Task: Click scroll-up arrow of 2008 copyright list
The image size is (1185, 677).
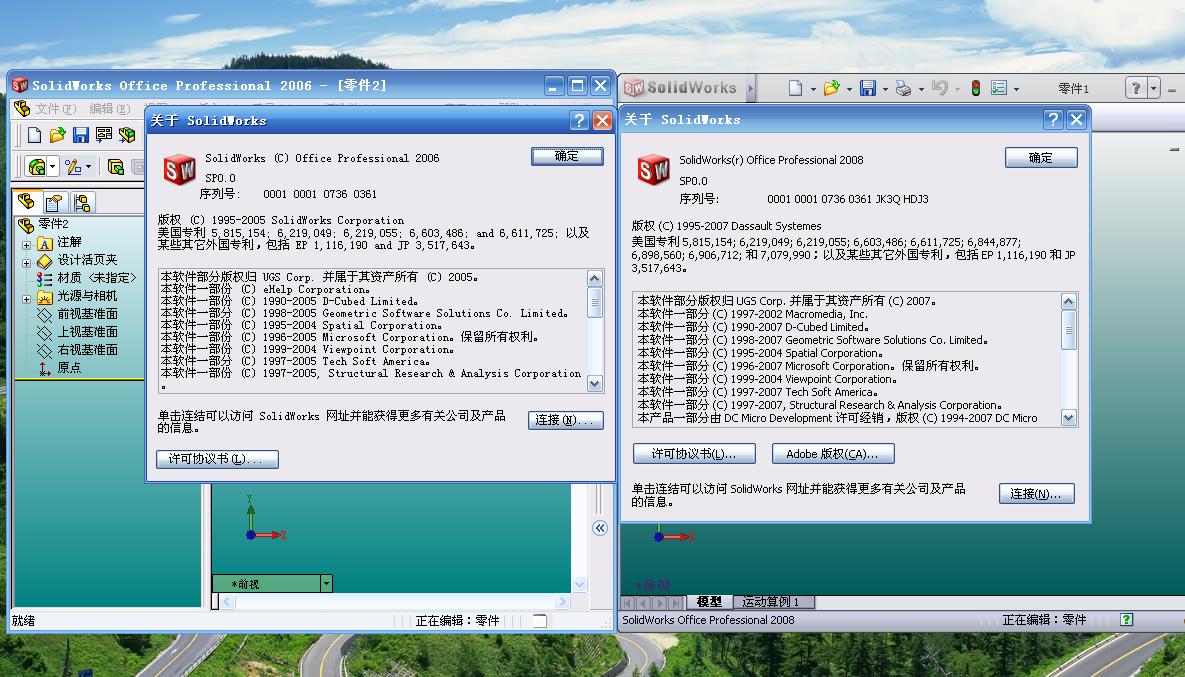Action: tap(1069, 301)
